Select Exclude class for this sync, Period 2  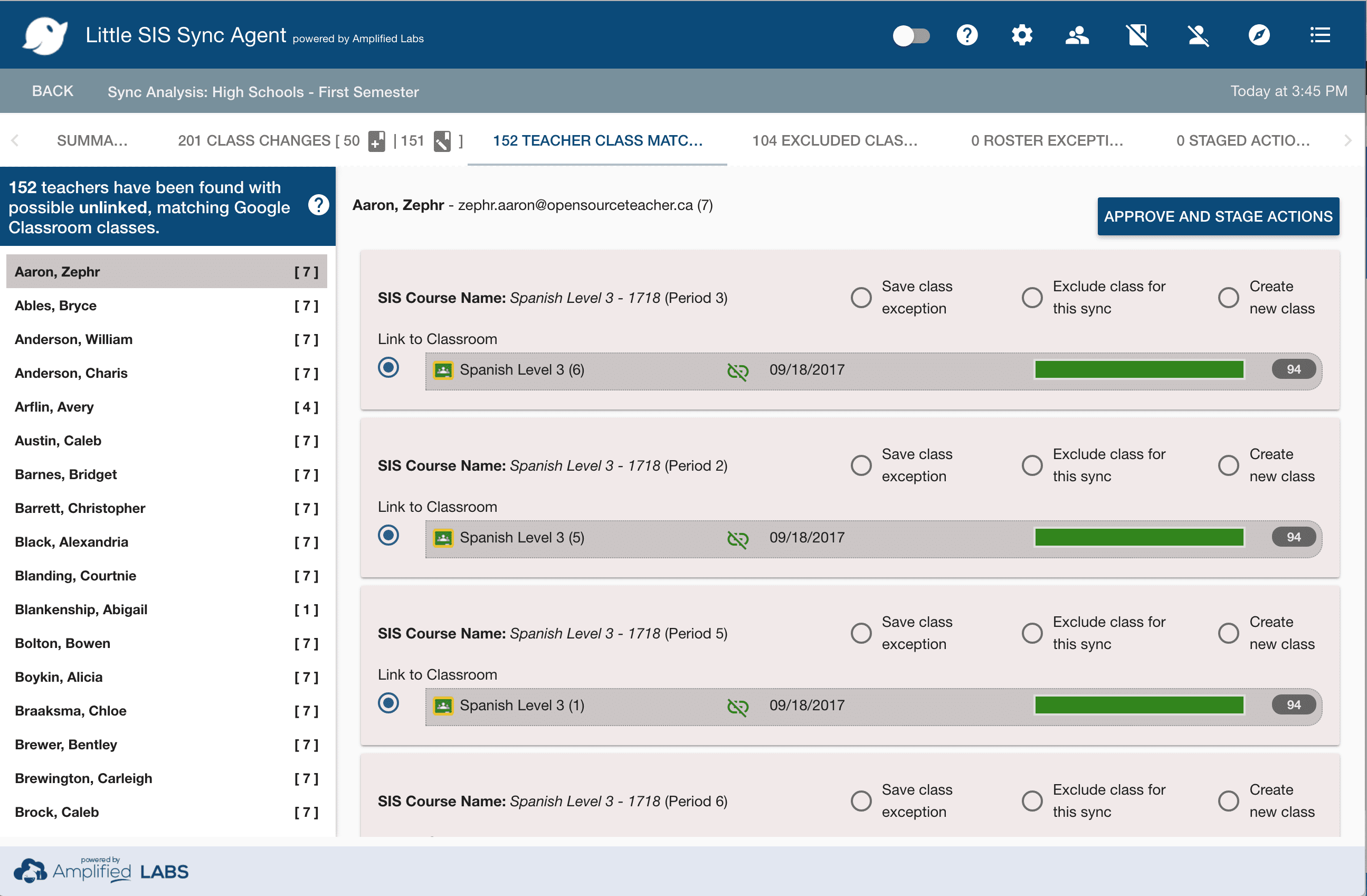coord(1031,465)
